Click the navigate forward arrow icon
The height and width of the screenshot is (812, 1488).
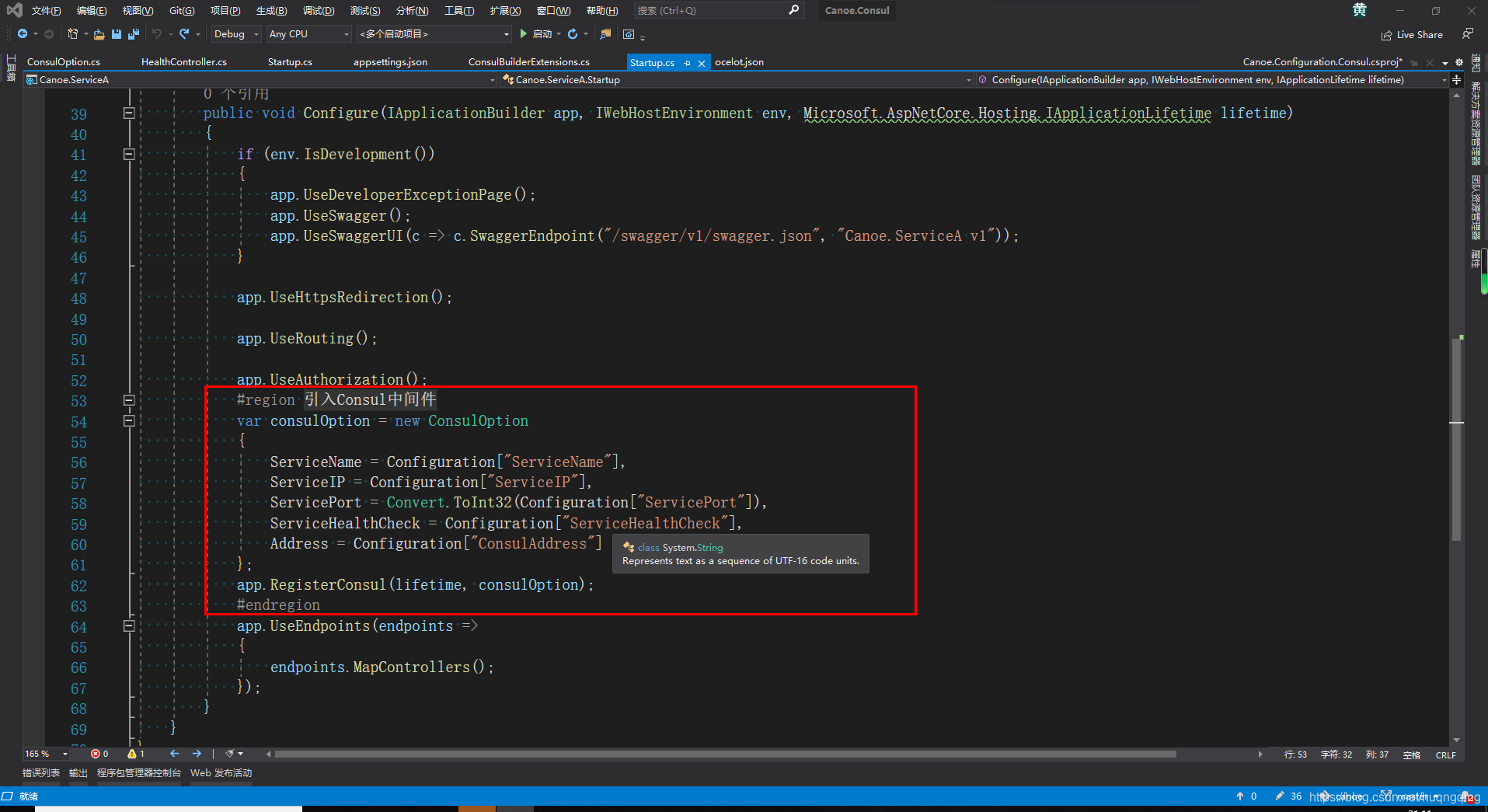tap(49, 33)
